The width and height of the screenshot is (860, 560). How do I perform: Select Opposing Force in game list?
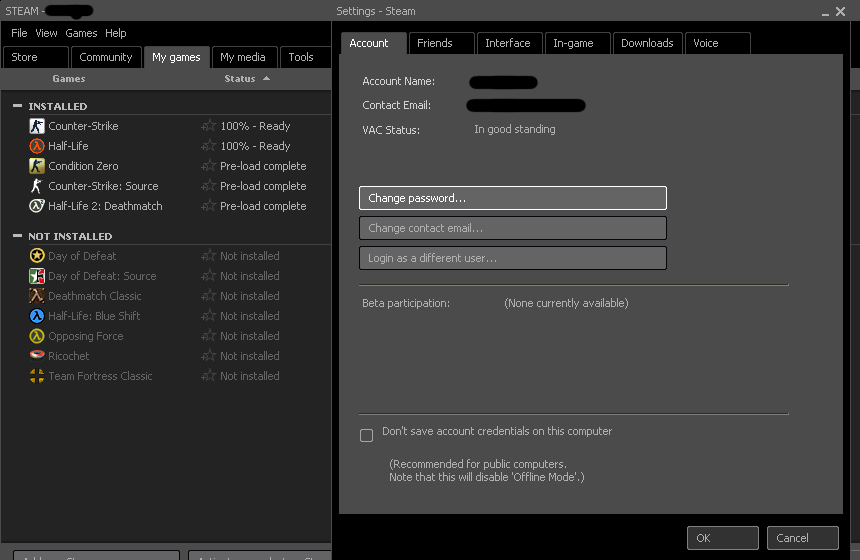pyautogui.click(x=86, y=336)
